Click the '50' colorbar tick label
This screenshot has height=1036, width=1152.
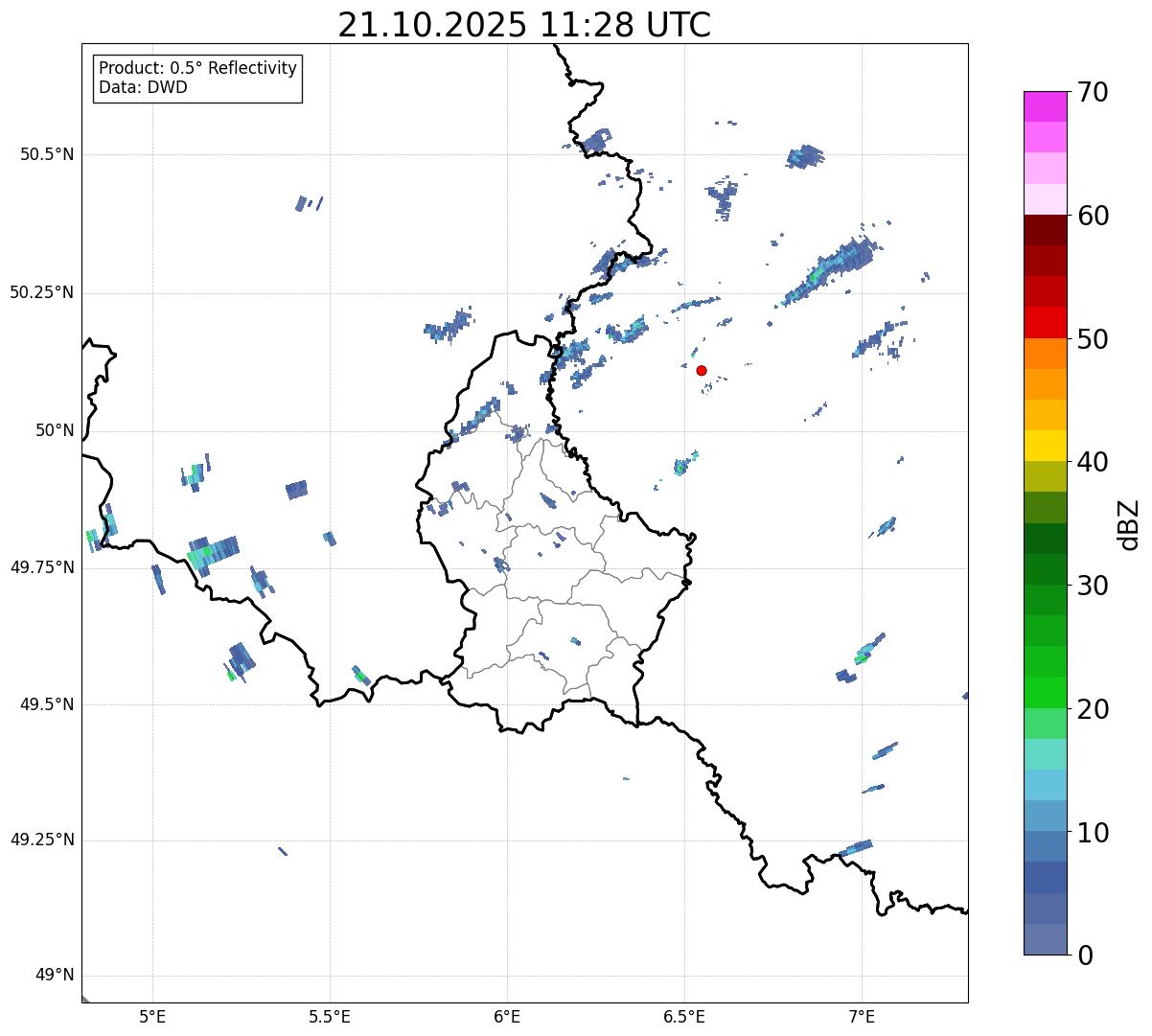click(x=1092, y=339)
